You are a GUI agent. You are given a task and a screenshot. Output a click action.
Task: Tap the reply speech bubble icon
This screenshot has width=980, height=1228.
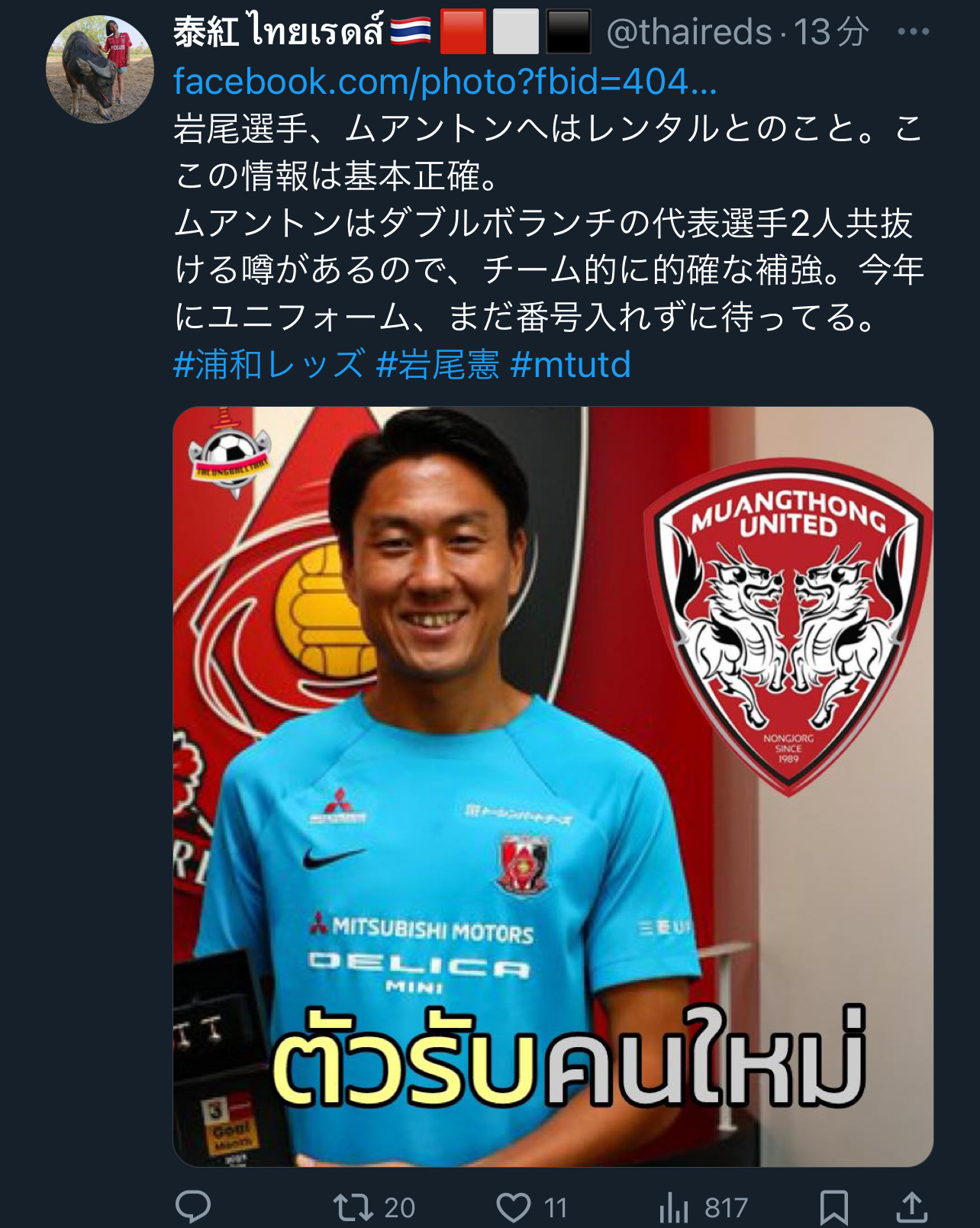193,1207
